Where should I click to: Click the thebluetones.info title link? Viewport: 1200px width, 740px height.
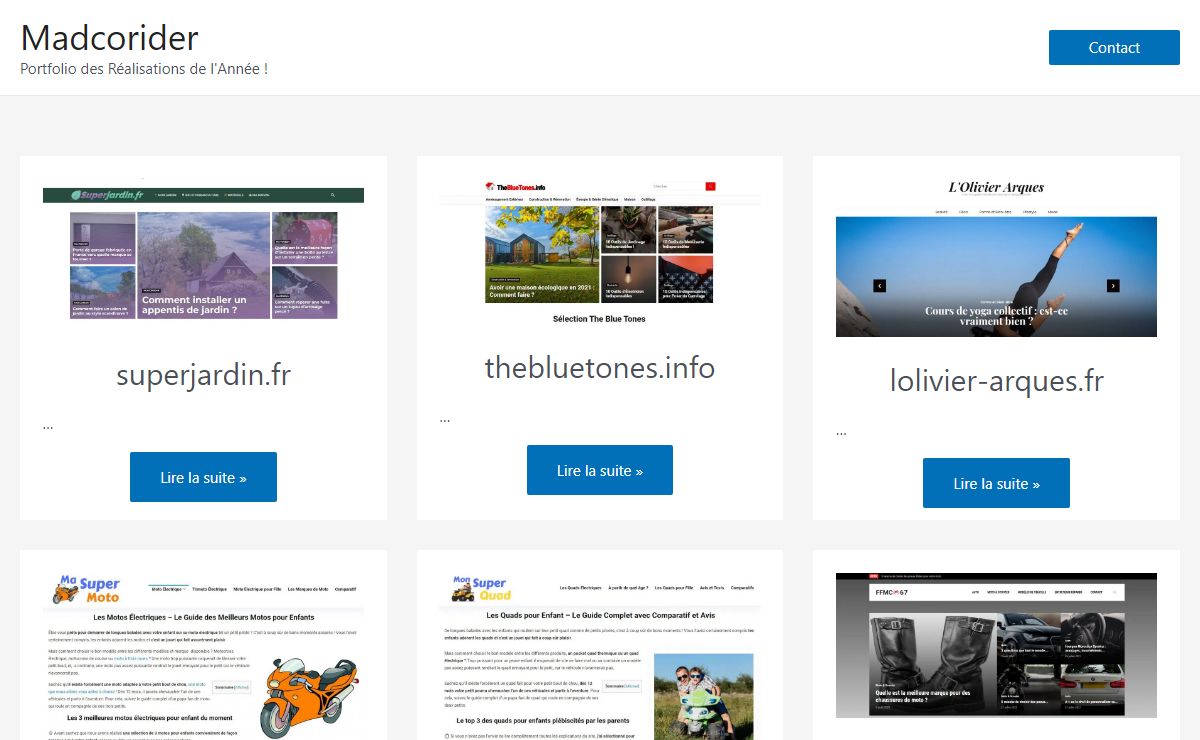[x=600, y=368]
